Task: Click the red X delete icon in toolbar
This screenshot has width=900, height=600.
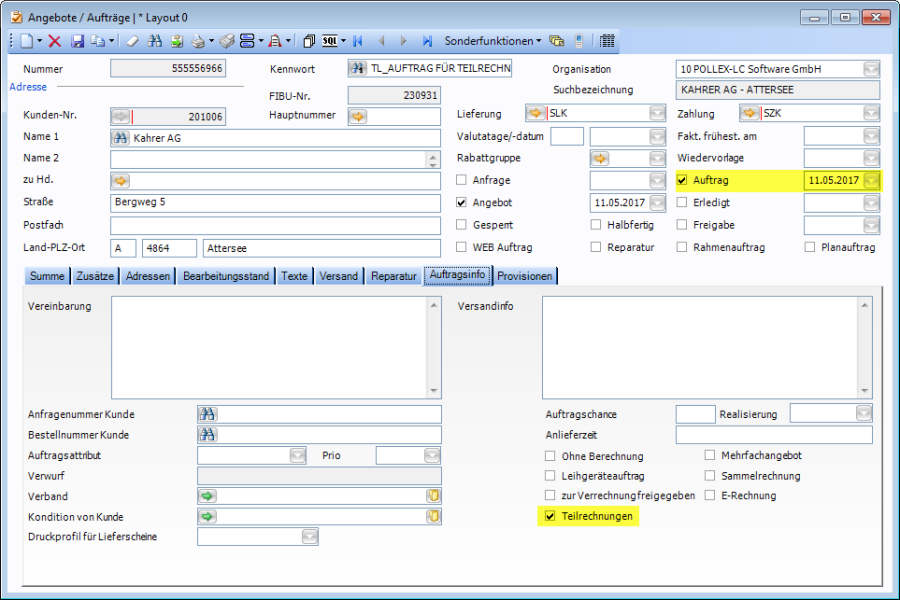Action: (x=55, y=41)
